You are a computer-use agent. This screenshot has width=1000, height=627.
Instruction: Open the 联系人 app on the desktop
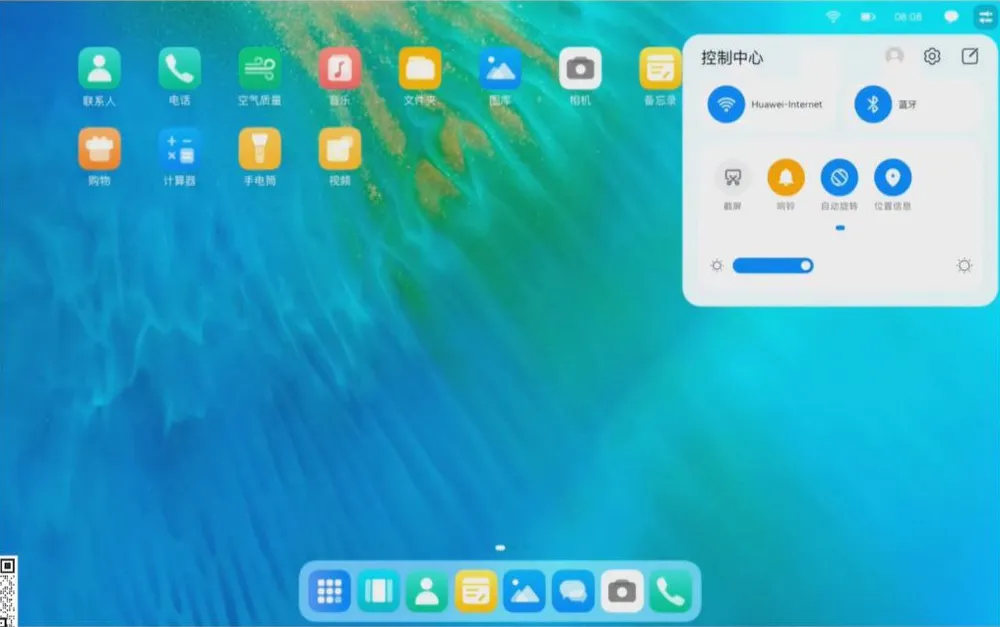[x=99, y=68]
